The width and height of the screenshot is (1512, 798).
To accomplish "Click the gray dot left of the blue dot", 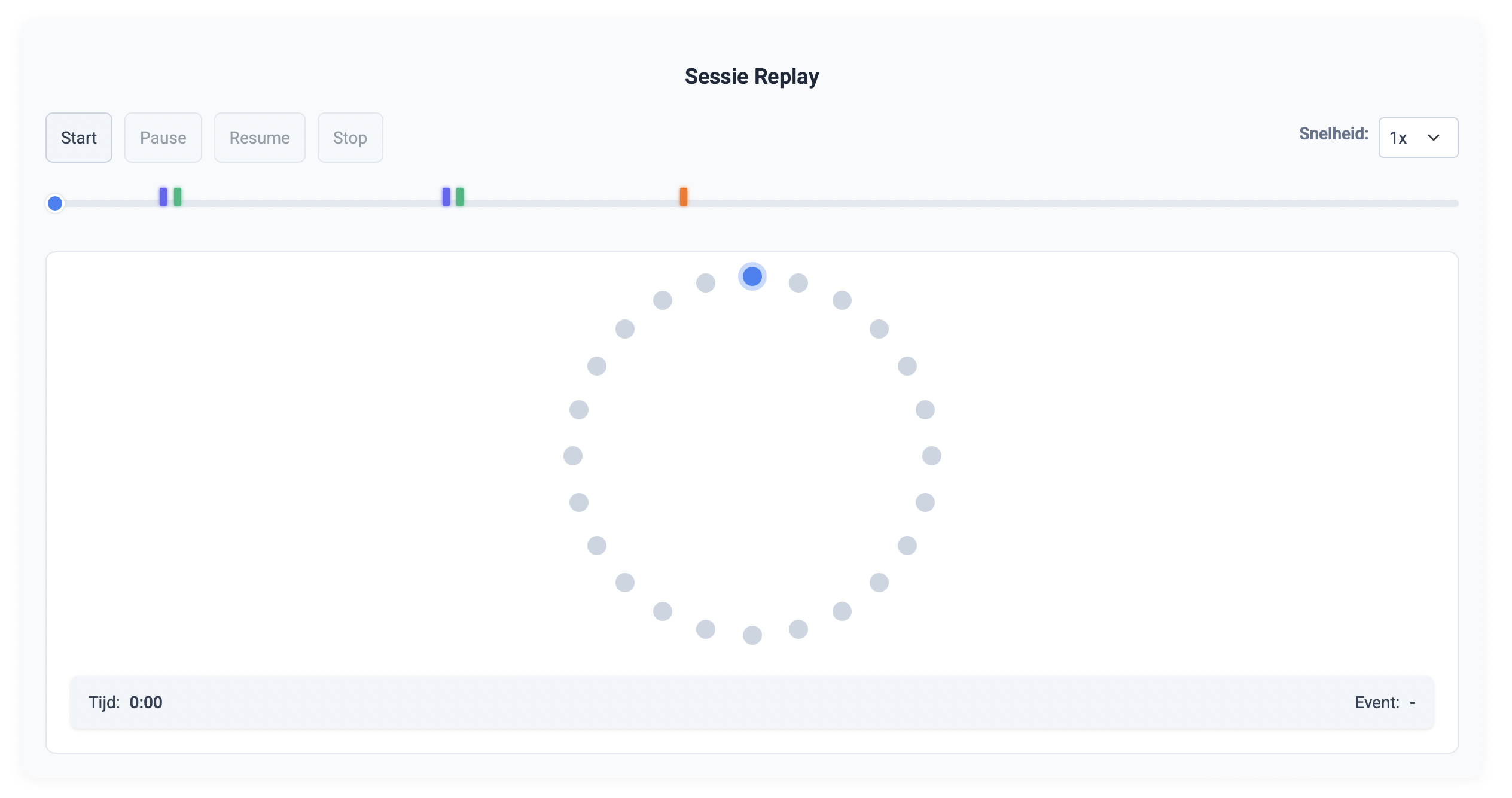I will [706, 283].
